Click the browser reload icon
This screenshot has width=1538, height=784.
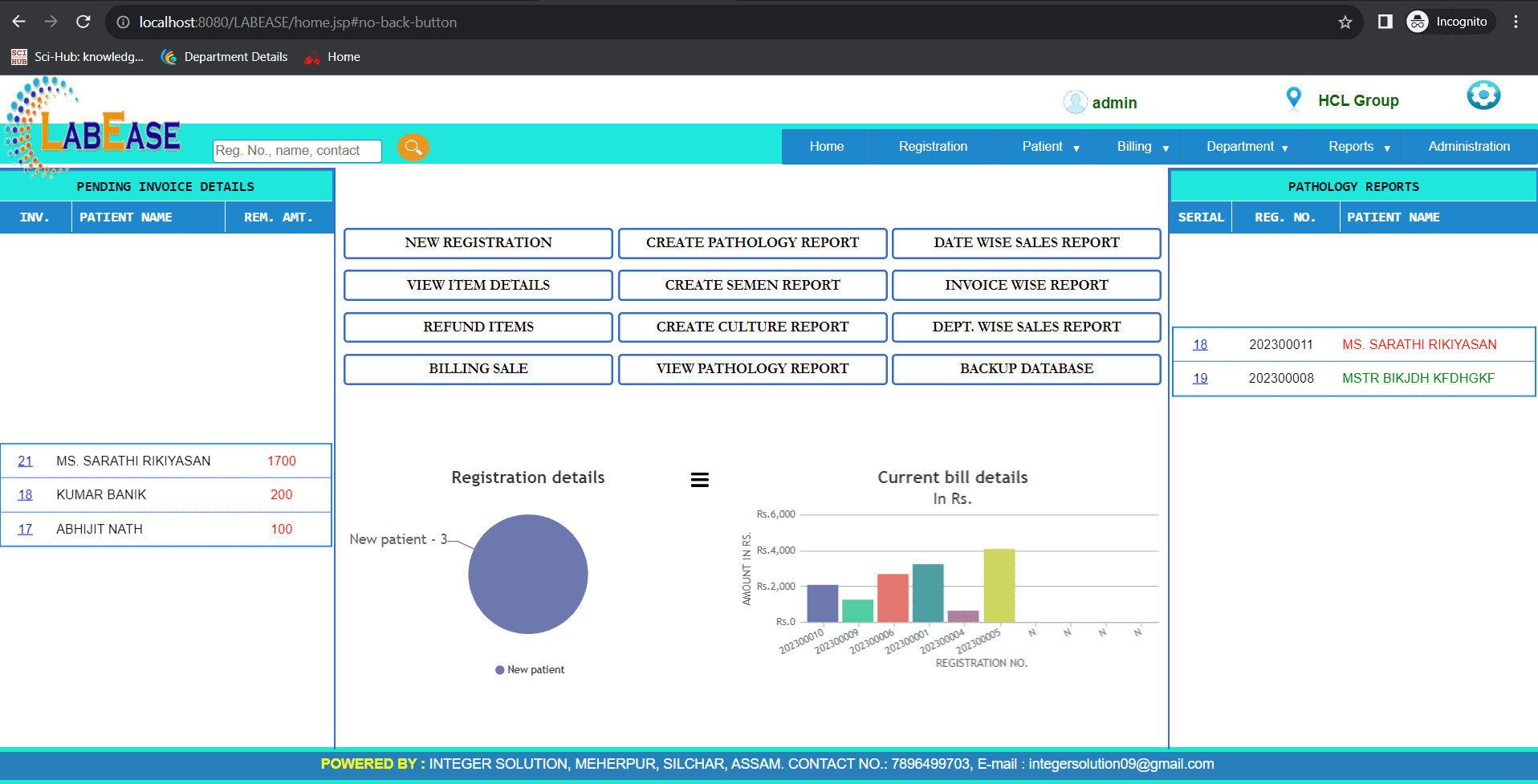pyautogui.click(x=83, y=22)
